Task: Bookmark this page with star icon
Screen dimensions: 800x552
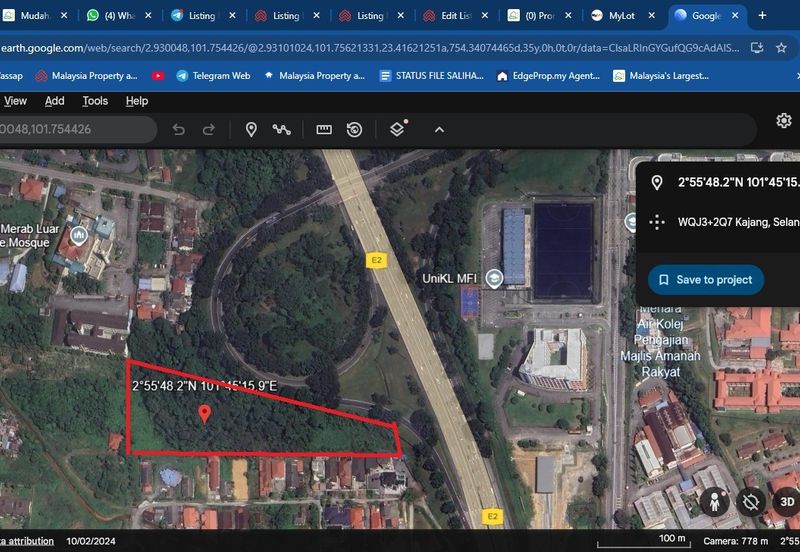Action: (x=781, y=48)
